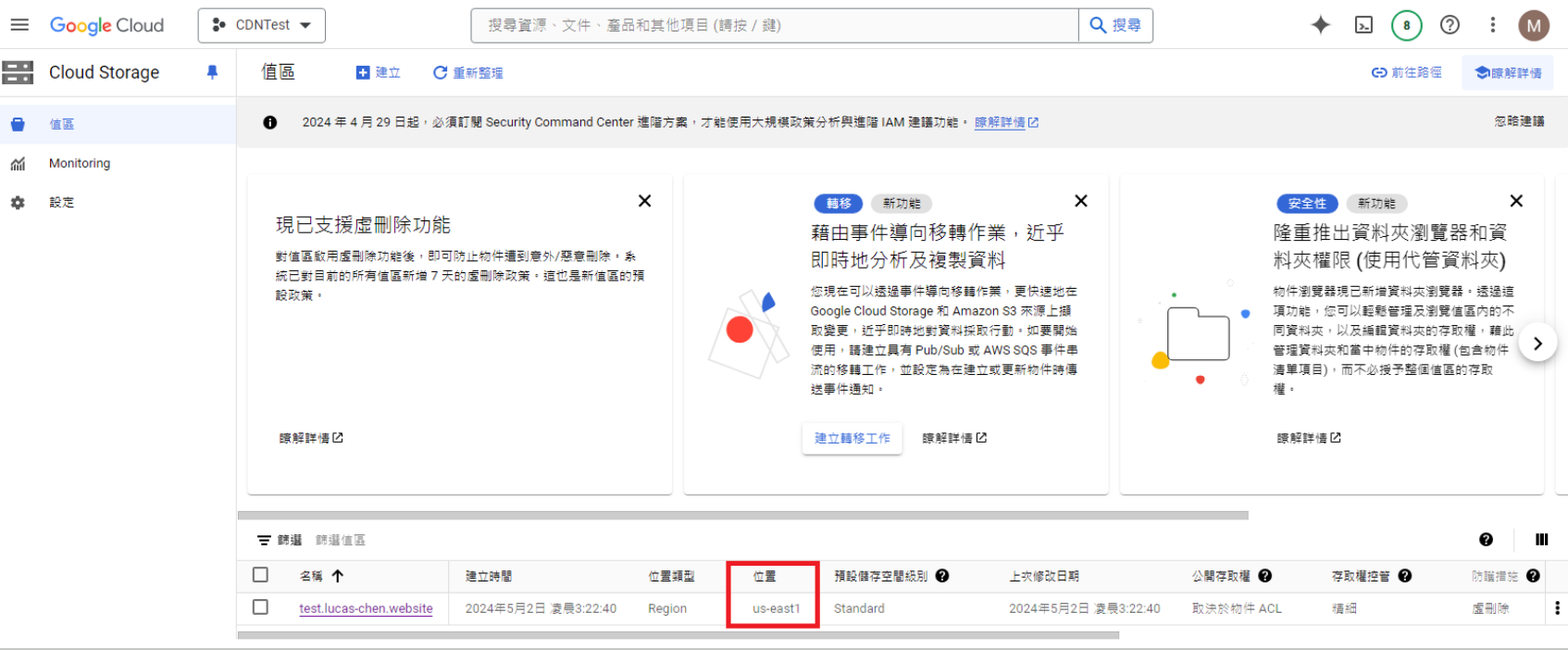
Task: Focus the resource search input field
Action: (774, 25)
